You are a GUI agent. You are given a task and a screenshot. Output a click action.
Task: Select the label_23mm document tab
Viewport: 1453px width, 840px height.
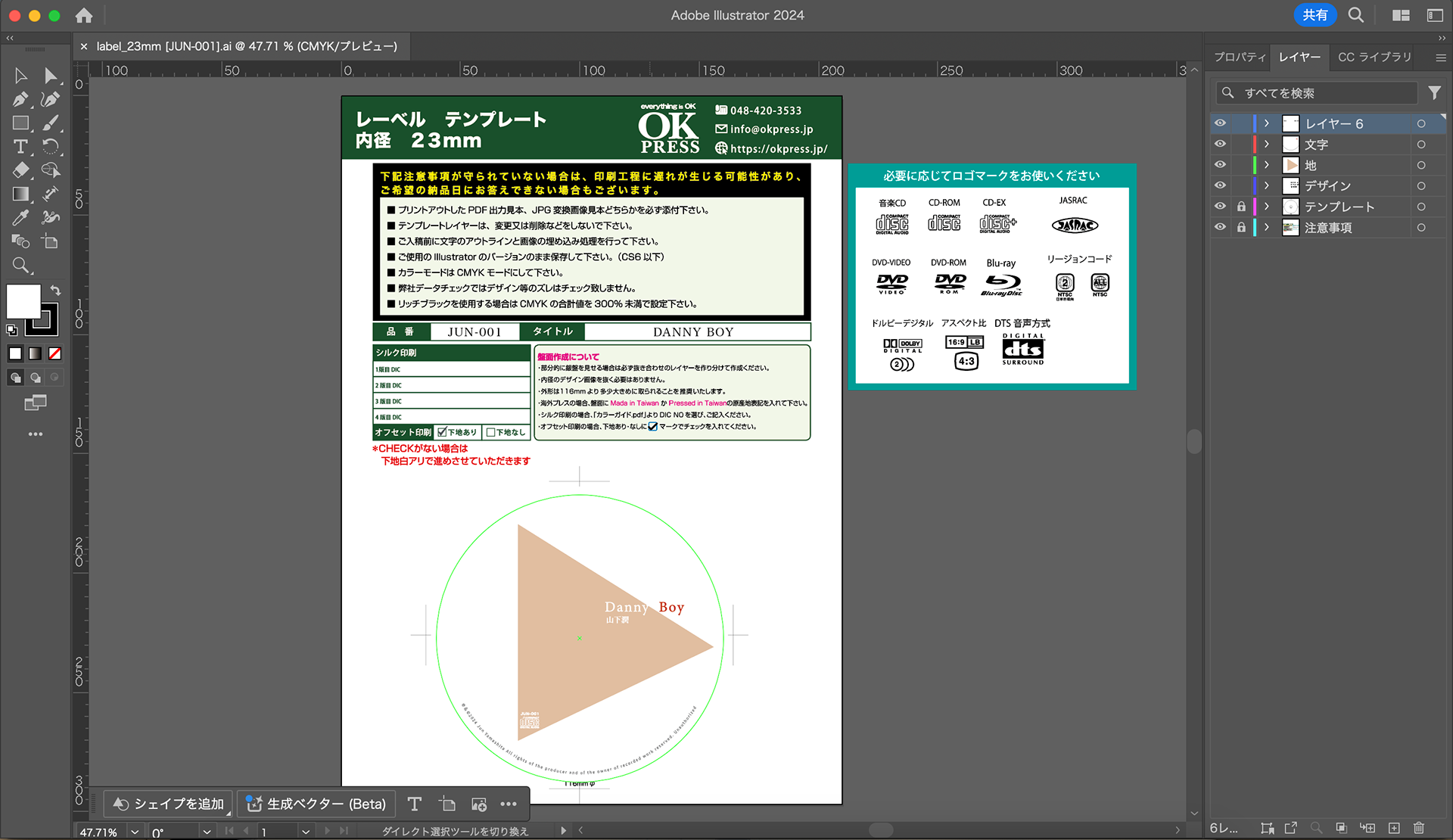tap(247, 46)
